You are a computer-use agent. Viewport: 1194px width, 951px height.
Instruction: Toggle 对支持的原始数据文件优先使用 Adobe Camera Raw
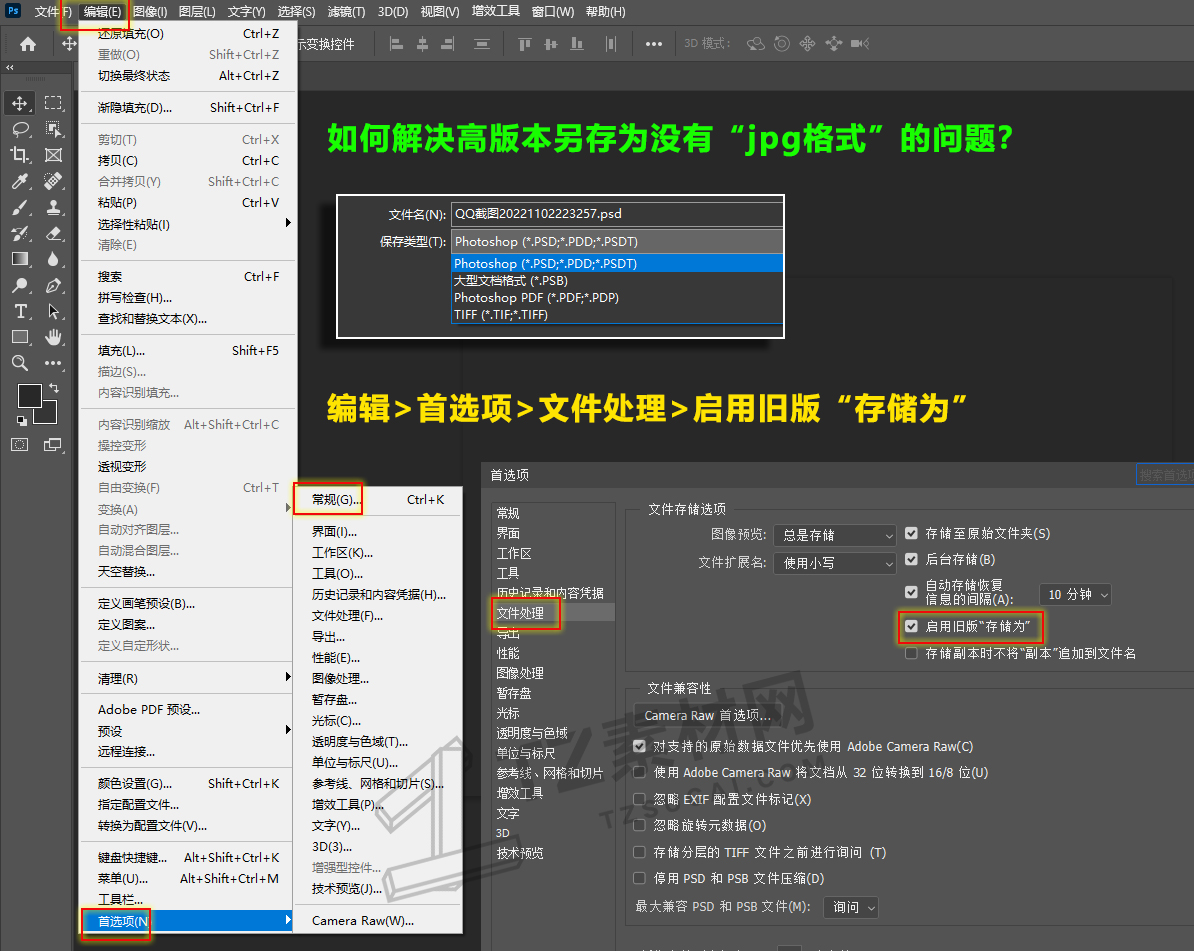tap(640, 746)
